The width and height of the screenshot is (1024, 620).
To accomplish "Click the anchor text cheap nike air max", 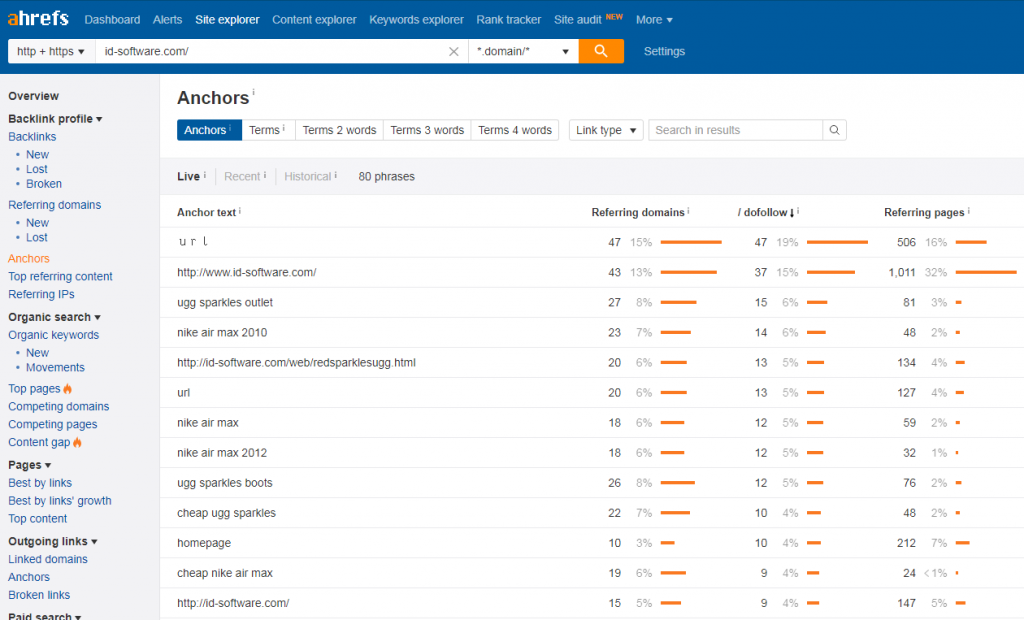I will 225,573.
